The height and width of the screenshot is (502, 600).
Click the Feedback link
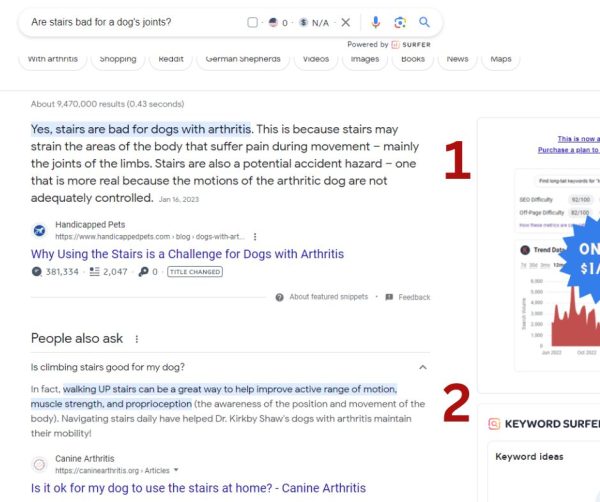point(414,297)
